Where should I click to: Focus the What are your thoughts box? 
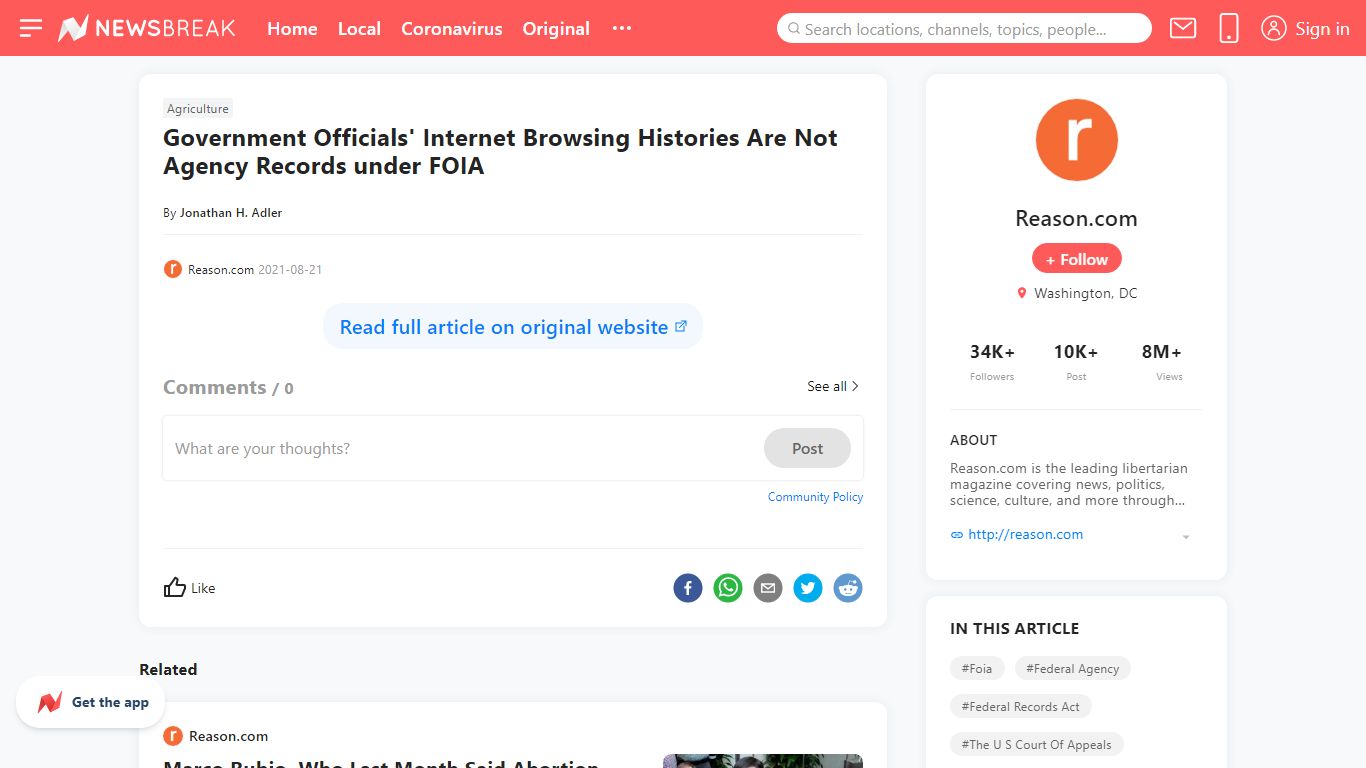pos(465,448)
